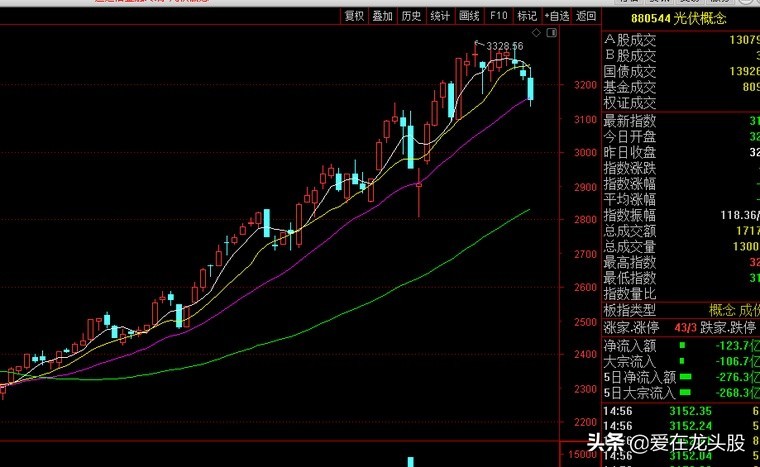
Task: Click the 43/3 advancers value
Action: pos(685,328)
